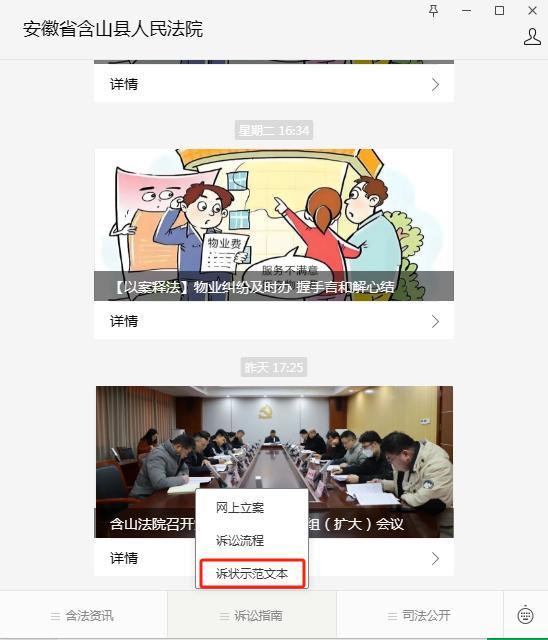Screen dimensions: 548x640
Task: Click the menu lines icon beside 诉讼指南
Action: click(x=224, y=616)
